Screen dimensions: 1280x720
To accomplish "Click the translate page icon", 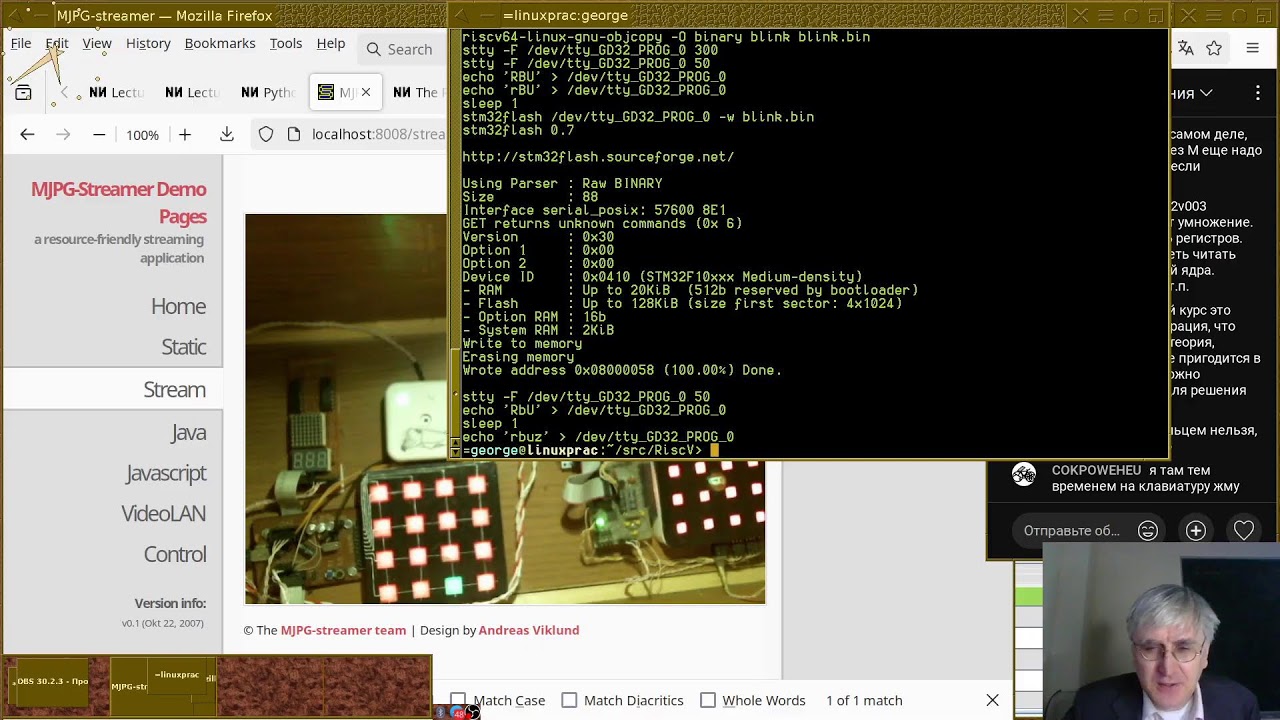I will point(1186,48).
